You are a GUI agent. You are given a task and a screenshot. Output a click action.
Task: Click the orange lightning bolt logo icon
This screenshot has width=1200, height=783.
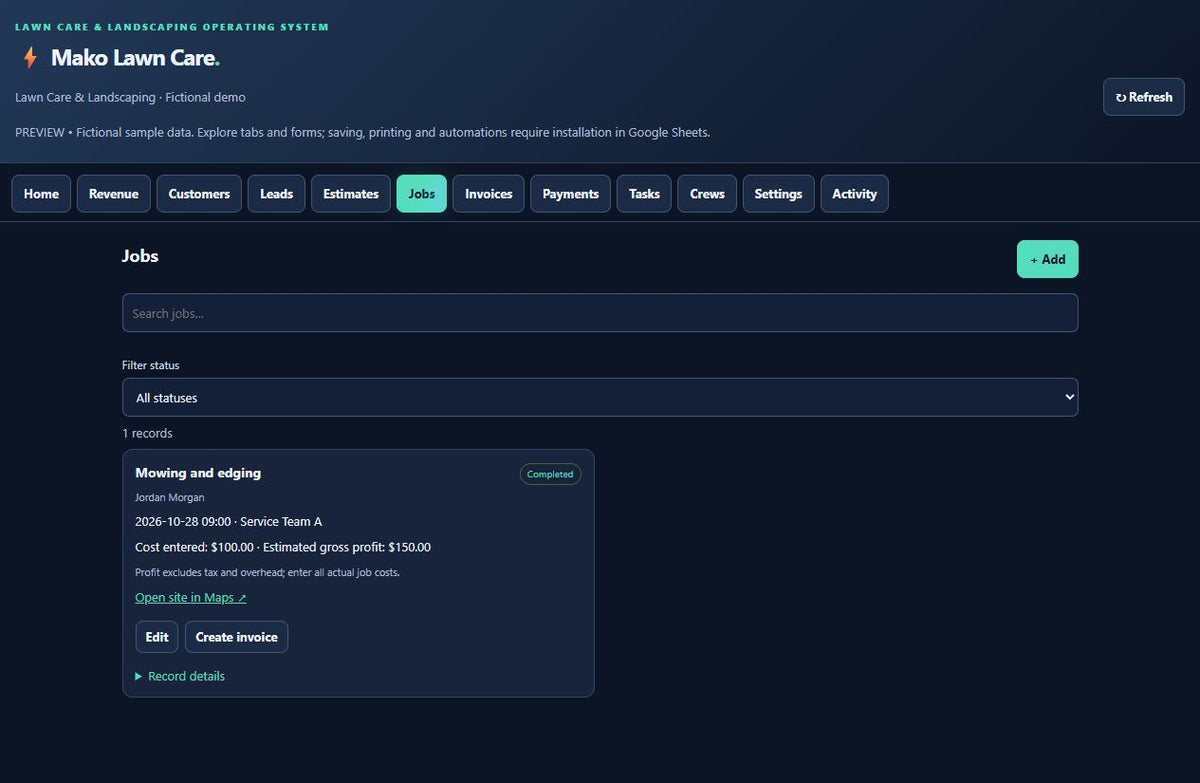coord(30,58)
